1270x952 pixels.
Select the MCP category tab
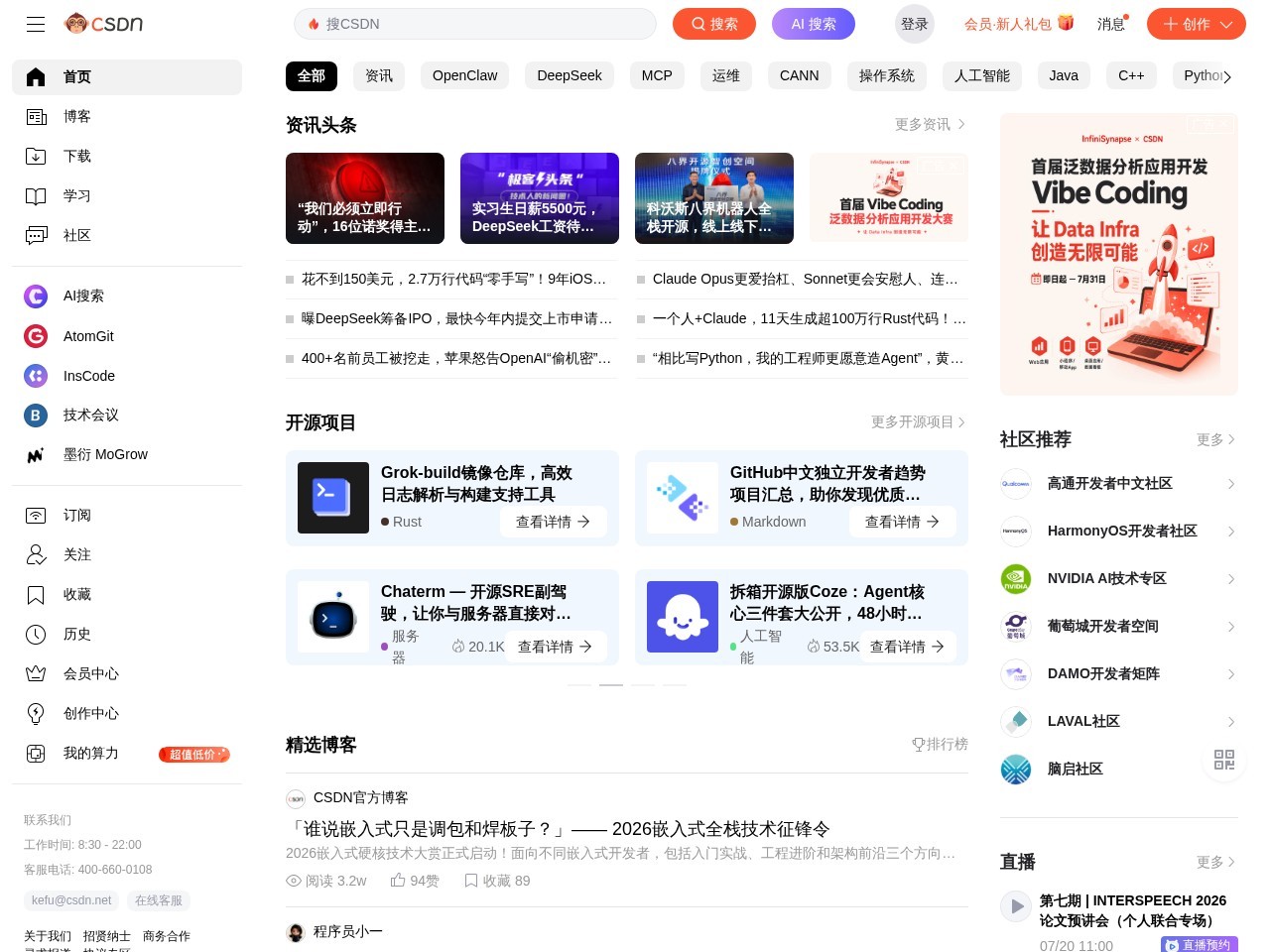[x=657, y=75]
